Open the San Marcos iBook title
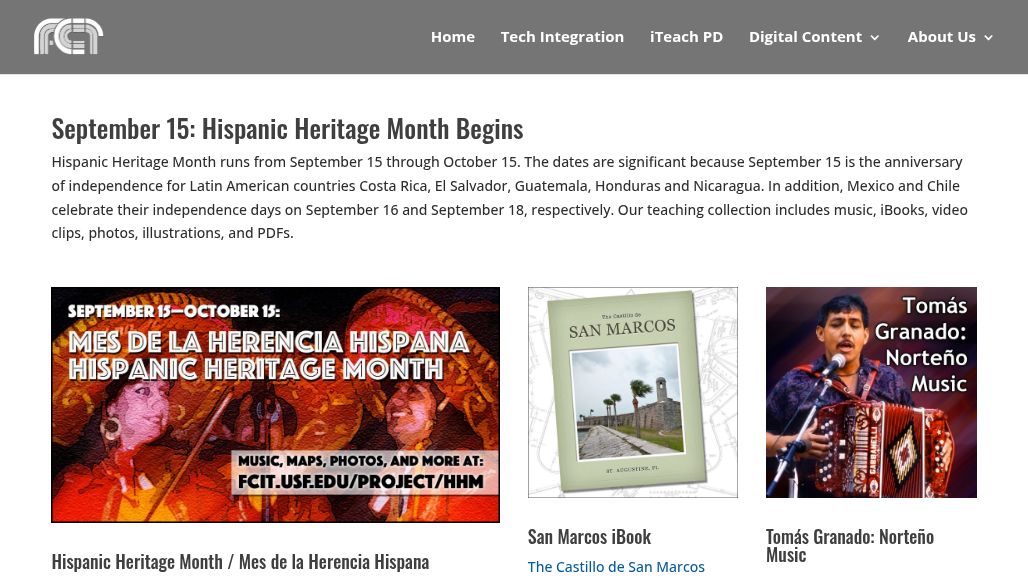1028x578 pixels. coord(589,537)
